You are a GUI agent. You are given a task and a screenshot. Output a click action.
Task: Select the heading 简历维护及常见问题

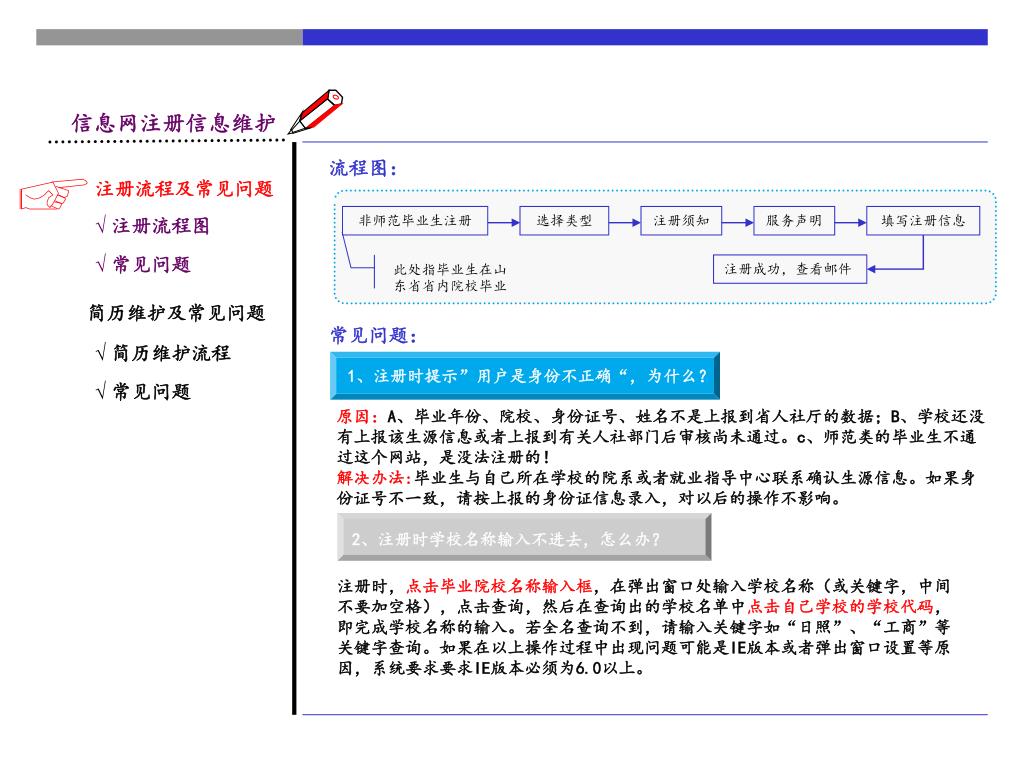click(x=177, y=313)
